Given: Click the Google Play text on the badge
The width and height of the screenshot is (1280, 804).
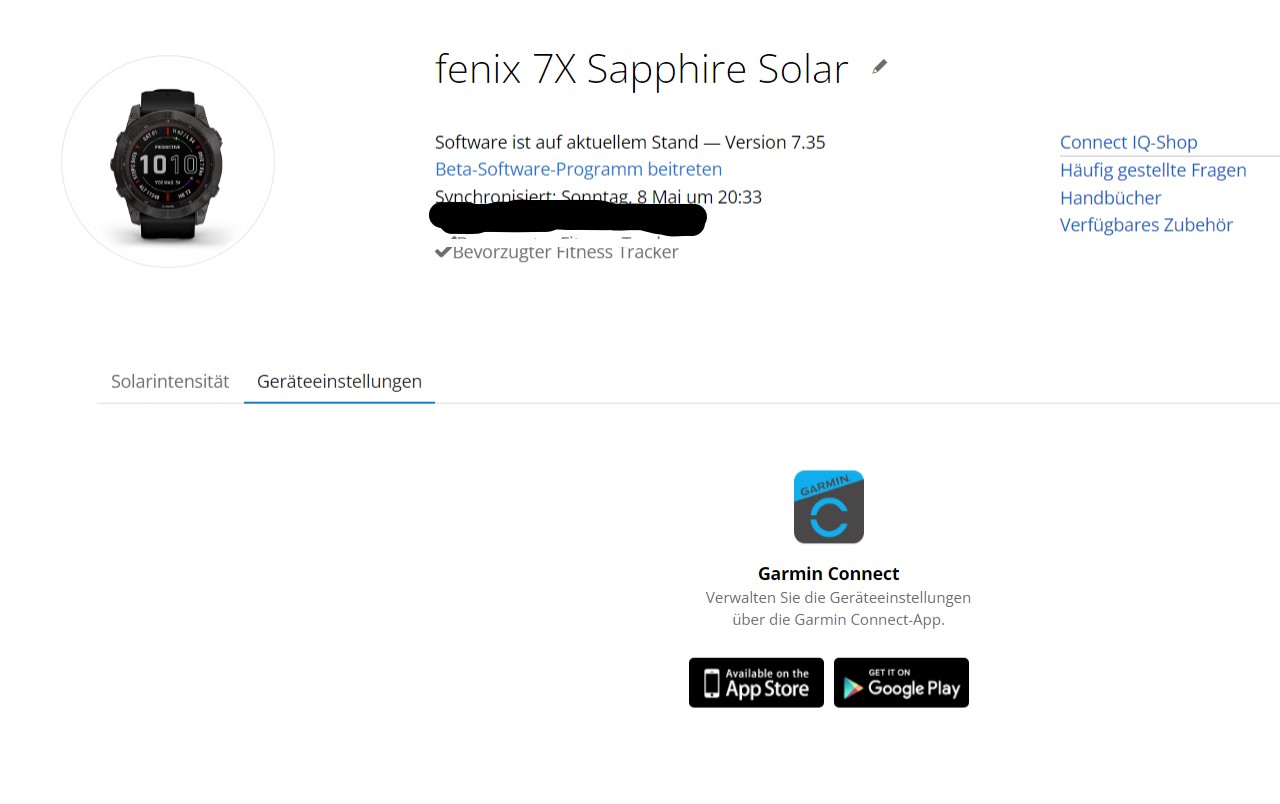Looking at the screenshot, I should pyautogui.click(x=914, y=688).
